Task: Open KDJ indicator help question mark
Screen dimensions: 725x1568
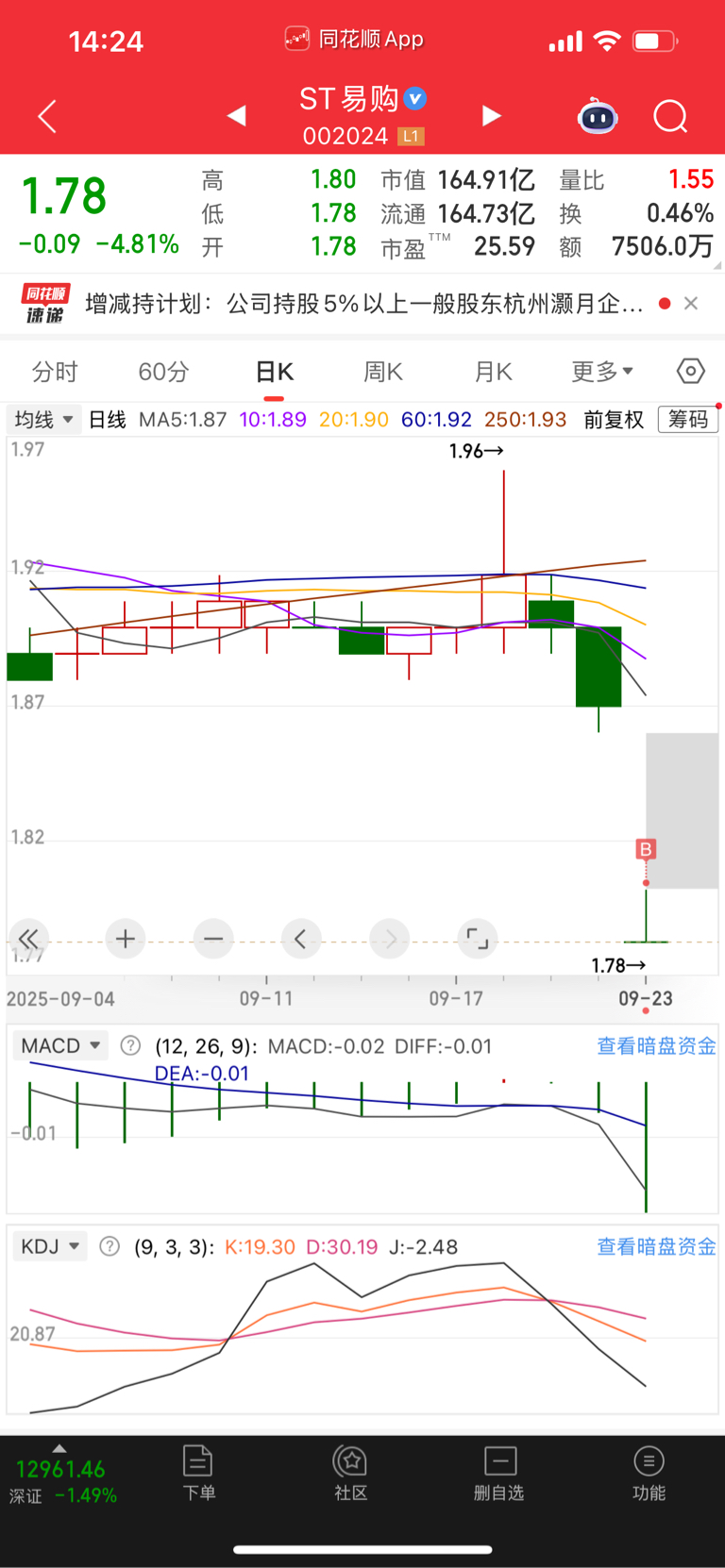Action: [x=110, y=1246]
